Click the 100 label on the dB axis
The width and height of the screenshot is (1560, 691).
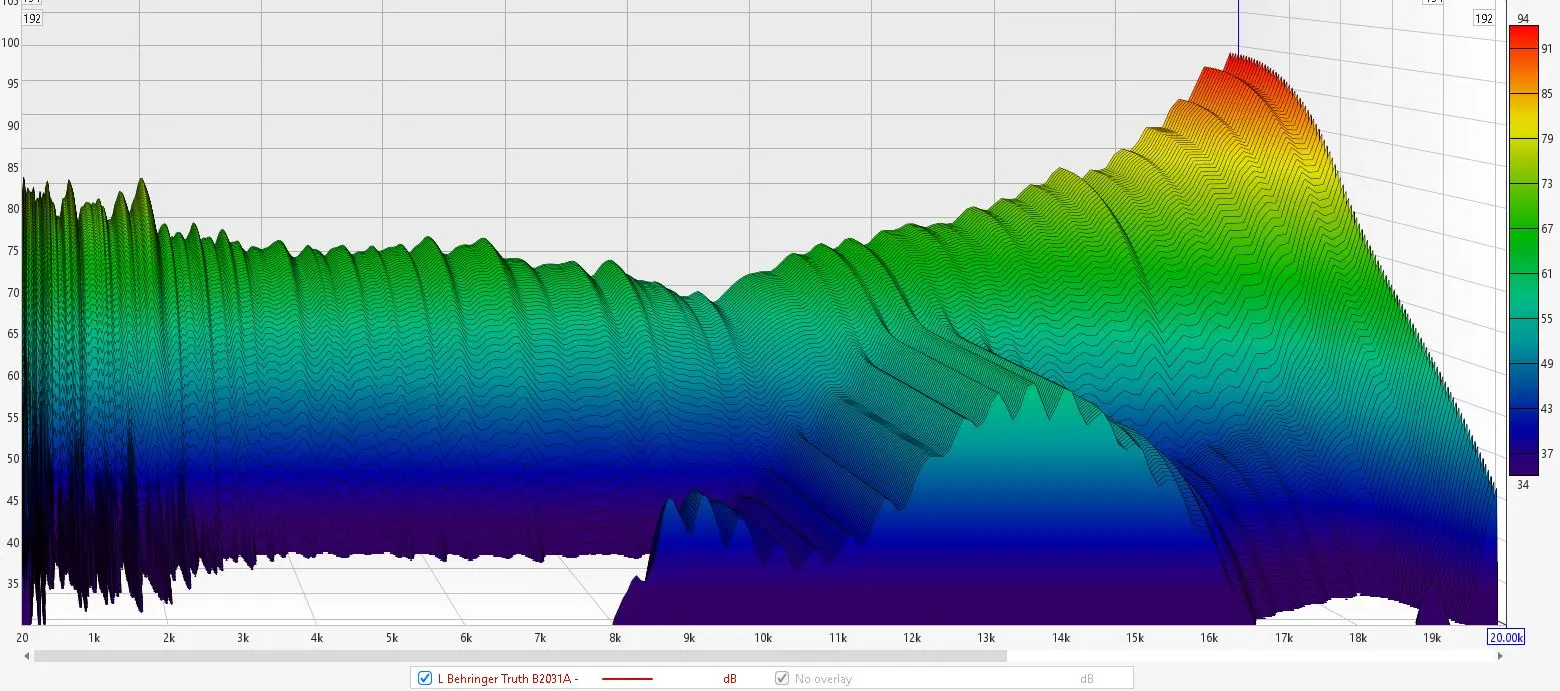(11, 43)
